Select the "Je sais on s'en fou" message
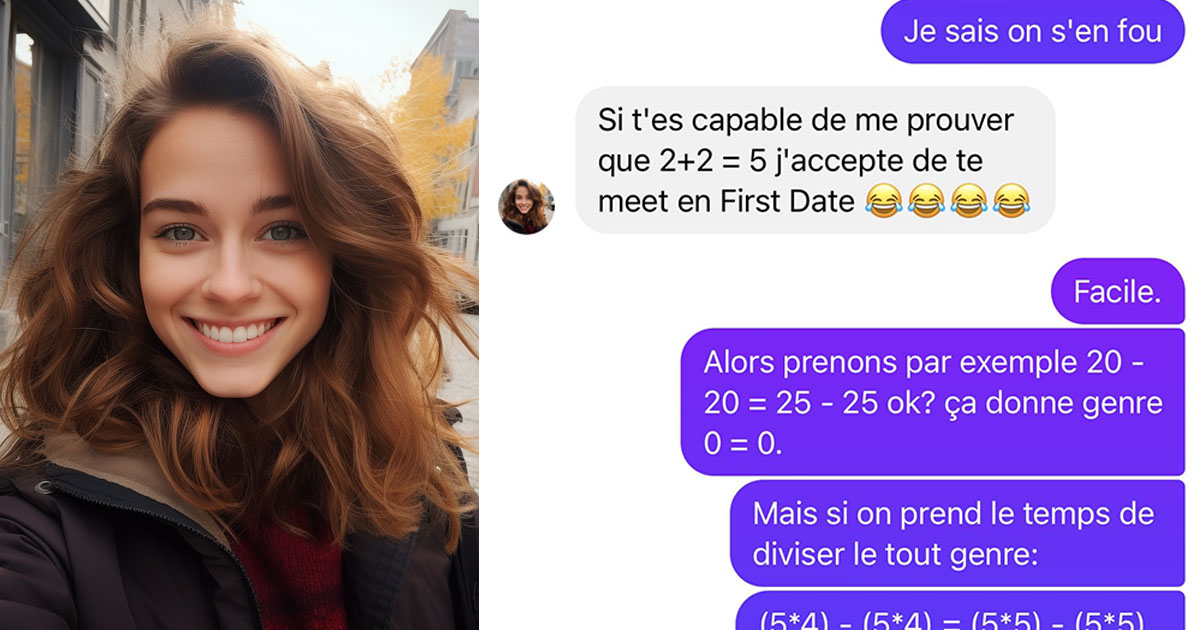This screenshot has width=1200, height=630. pyautogui.click(x=1032, y=31)
